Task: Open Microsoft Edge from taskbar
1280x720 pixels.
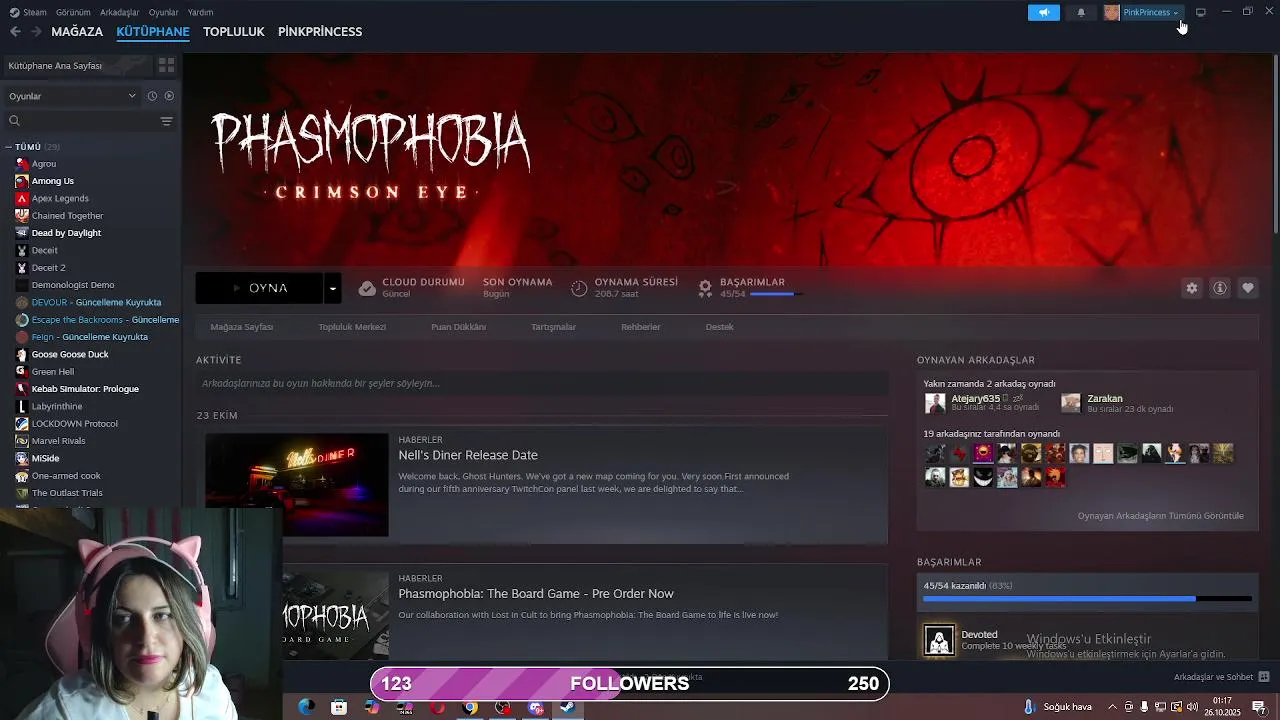Action: coord(306,707)
